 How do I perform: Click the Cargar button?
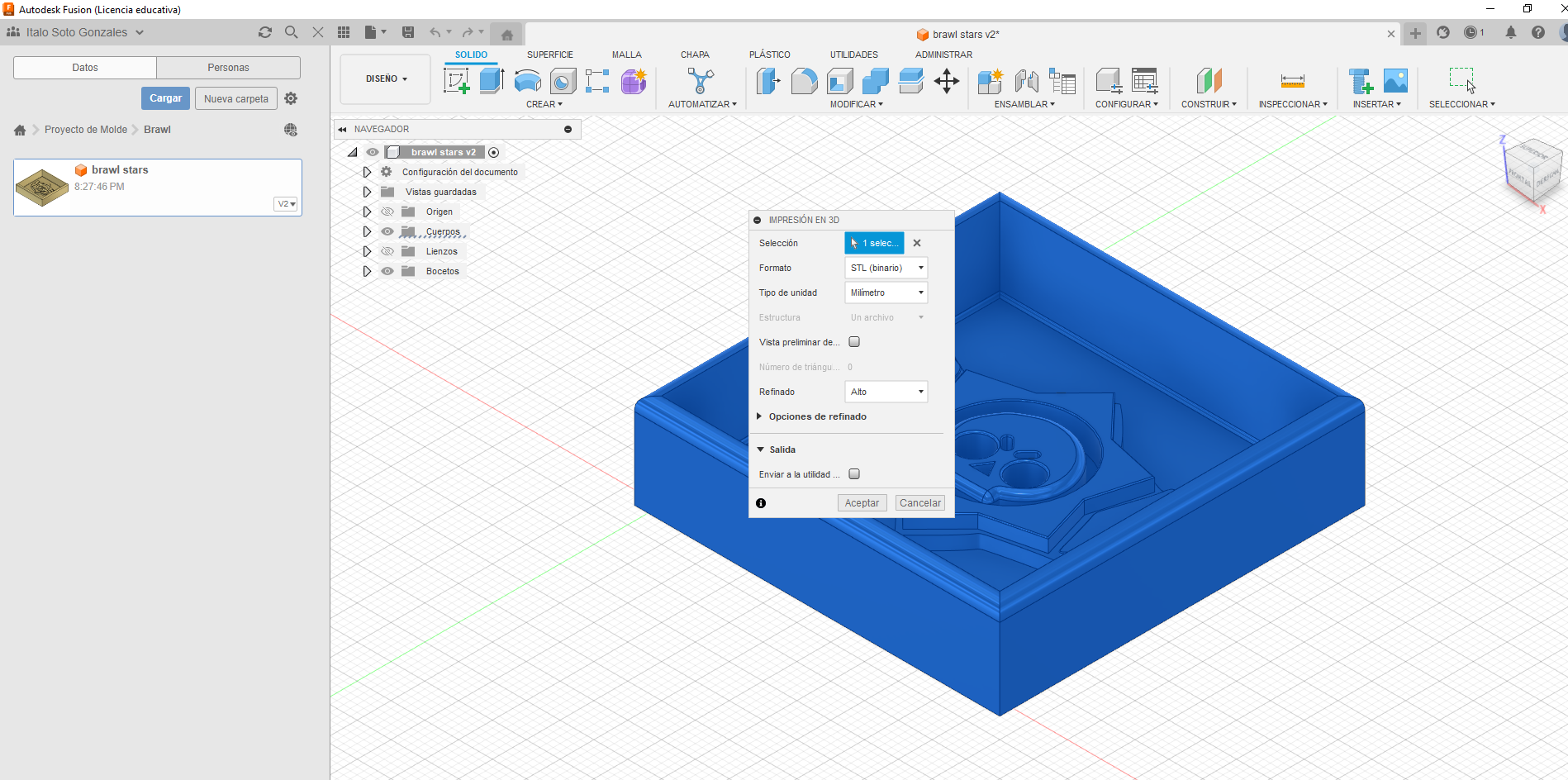click(165, 98)
